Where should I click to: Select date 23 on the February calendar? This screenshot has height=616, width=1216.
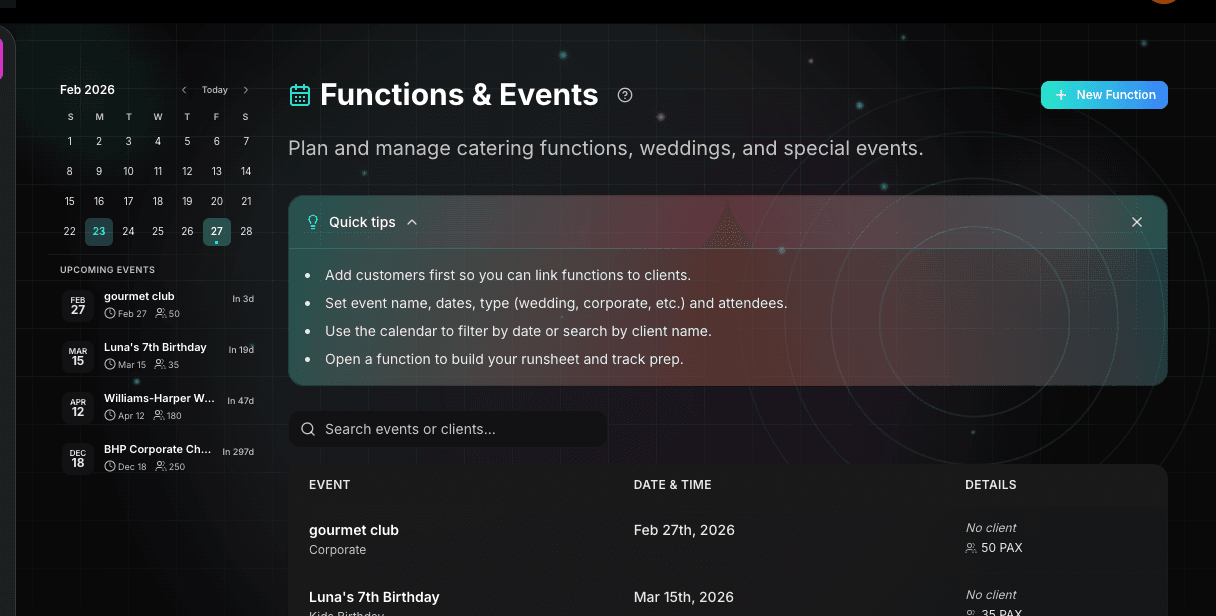(98, 231)
